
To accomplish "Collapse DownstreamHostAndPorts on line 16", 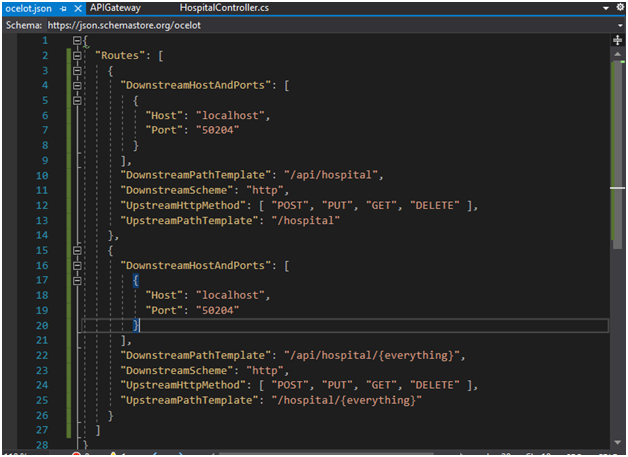I will 77,266.
